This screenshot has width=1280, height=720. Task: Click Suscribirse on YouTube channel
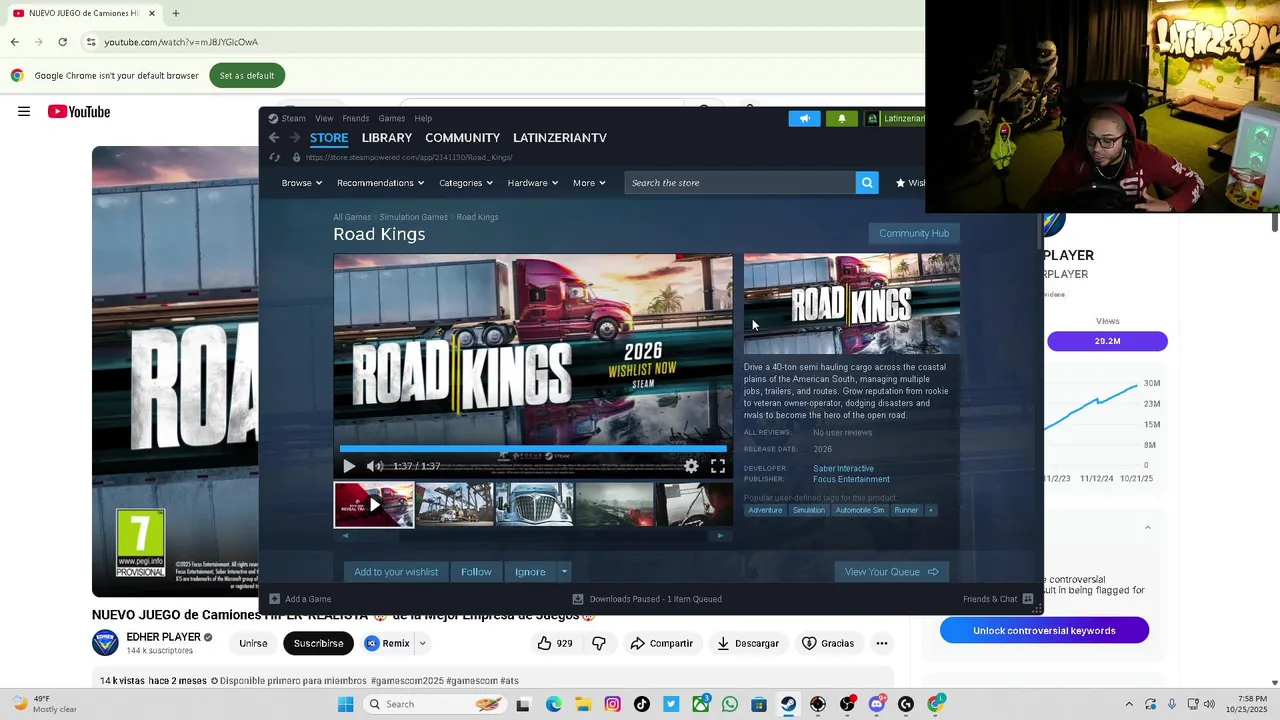coord(318,643)
